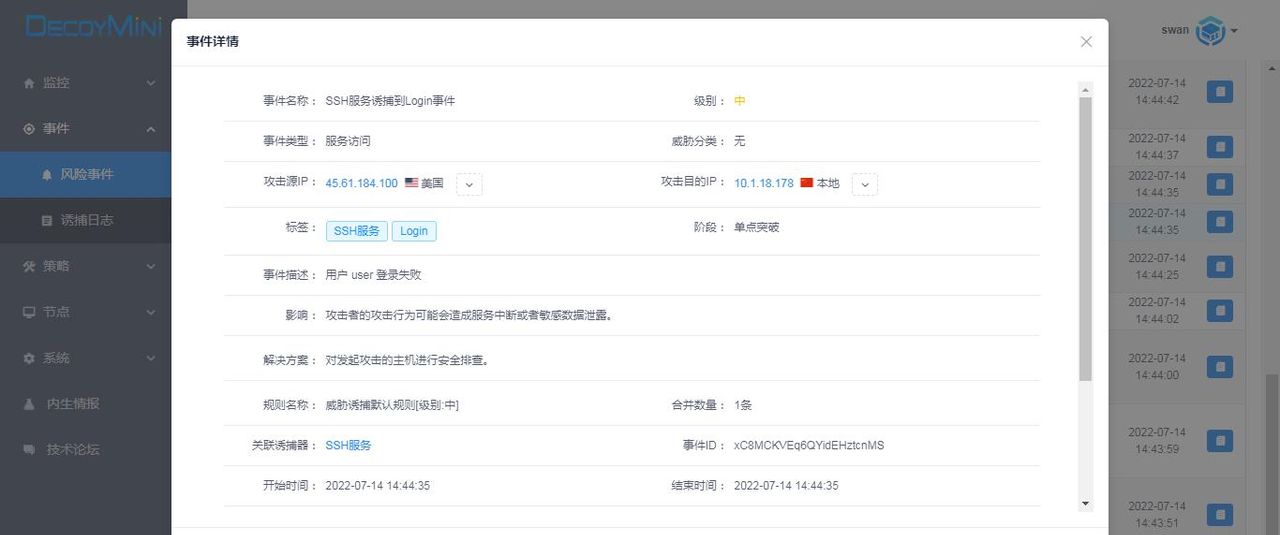1280x535 pixels.
Task: Open destination IP 10.1.18.178 link
Action: [x=764, y=183]
